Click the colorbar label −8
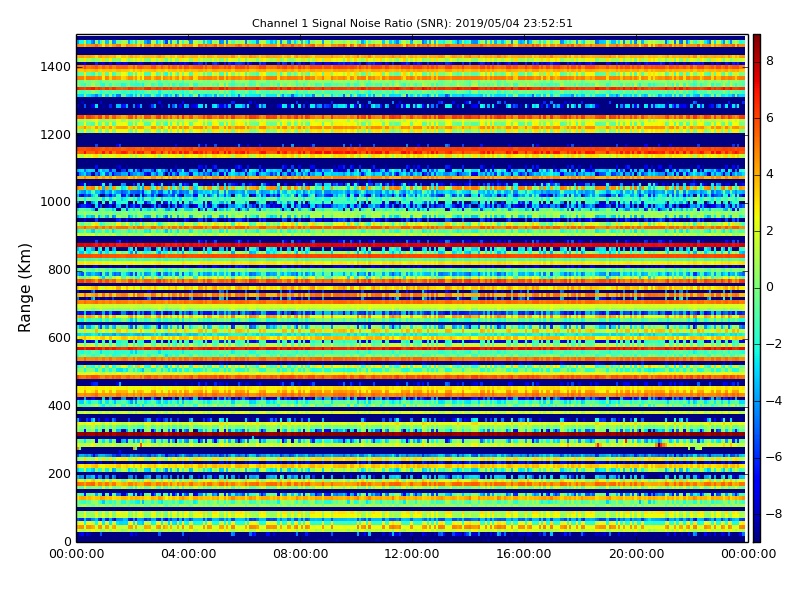 click(774, 514)
